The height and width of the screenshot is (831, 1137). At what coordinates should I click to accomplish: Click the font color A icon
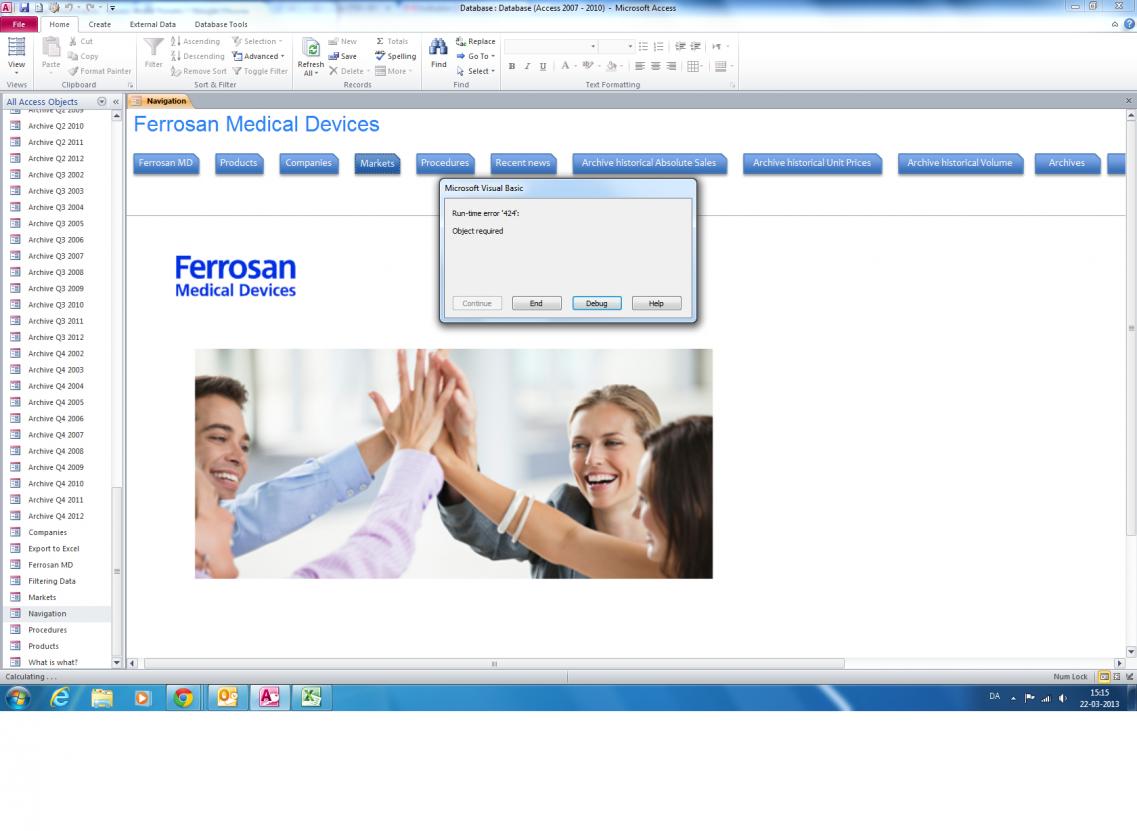(x=565, y=66)
